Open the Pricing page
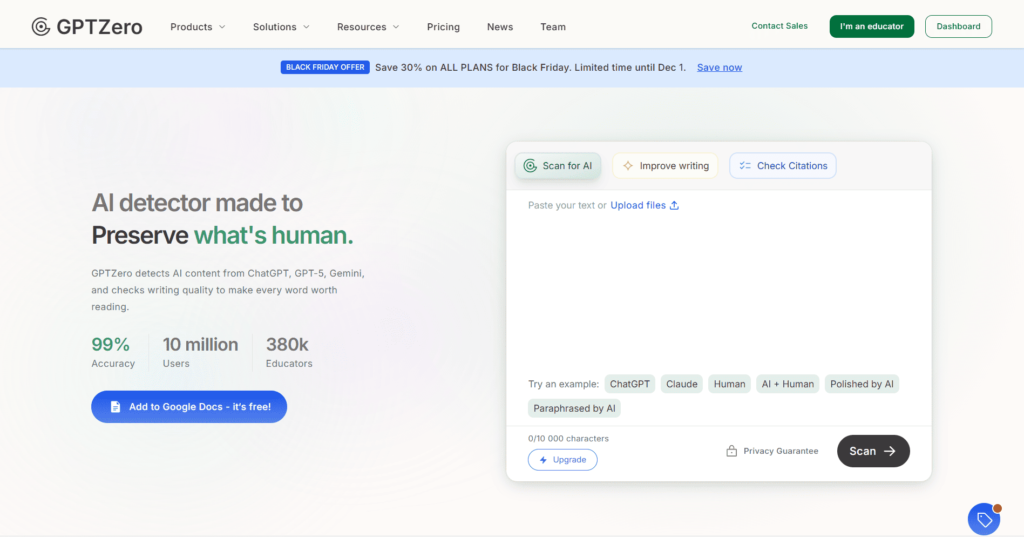The width and height of the screenshot is (1024, 537). (443, 27)
